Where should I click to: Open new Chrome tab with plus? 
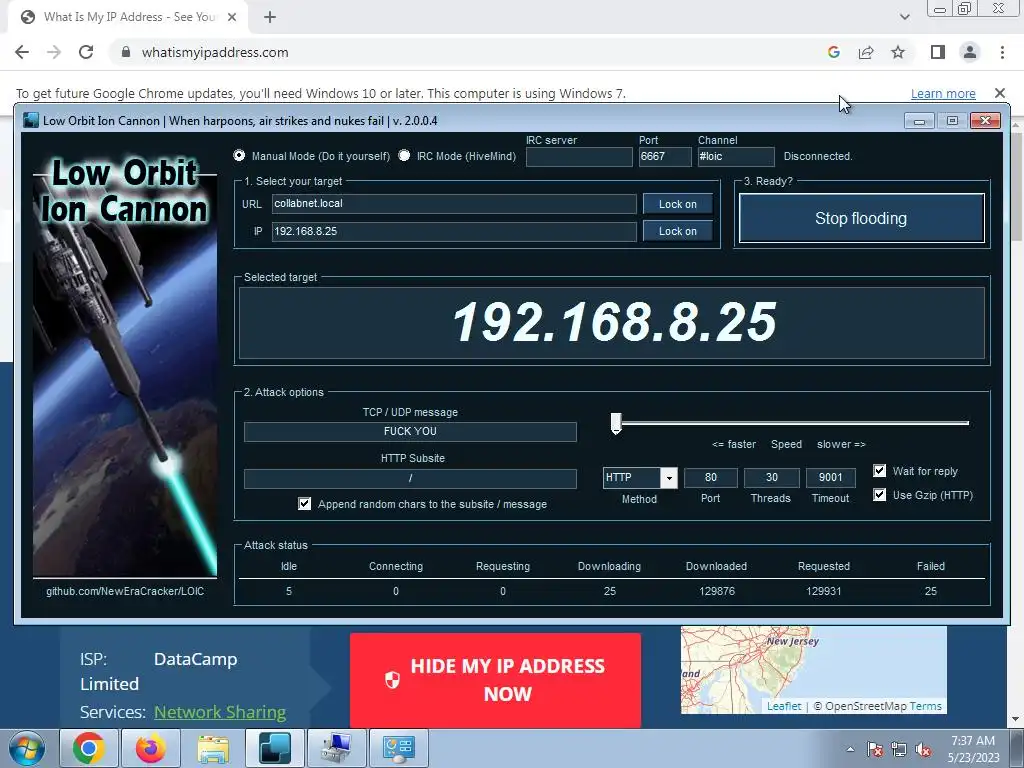270,17
